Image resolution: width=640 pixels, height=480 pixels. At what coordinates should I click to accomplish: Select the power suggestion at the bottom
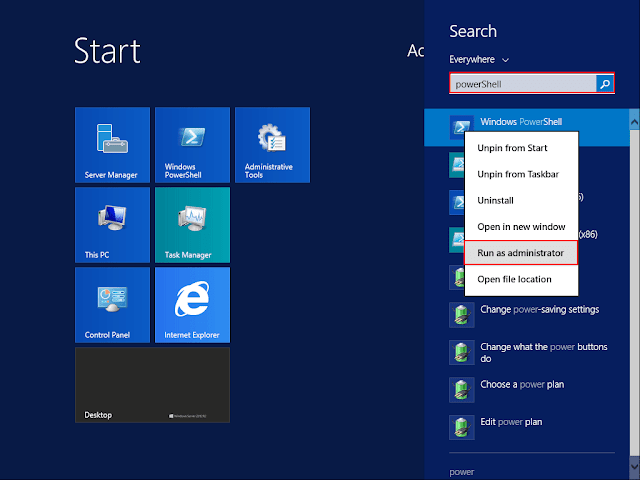pos(462,472)
